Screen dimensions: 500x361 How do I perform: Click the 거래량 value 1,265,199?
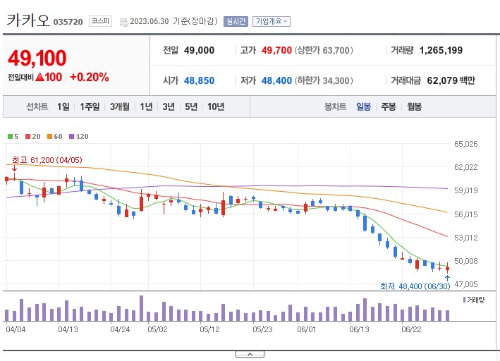tap(441, 50)
